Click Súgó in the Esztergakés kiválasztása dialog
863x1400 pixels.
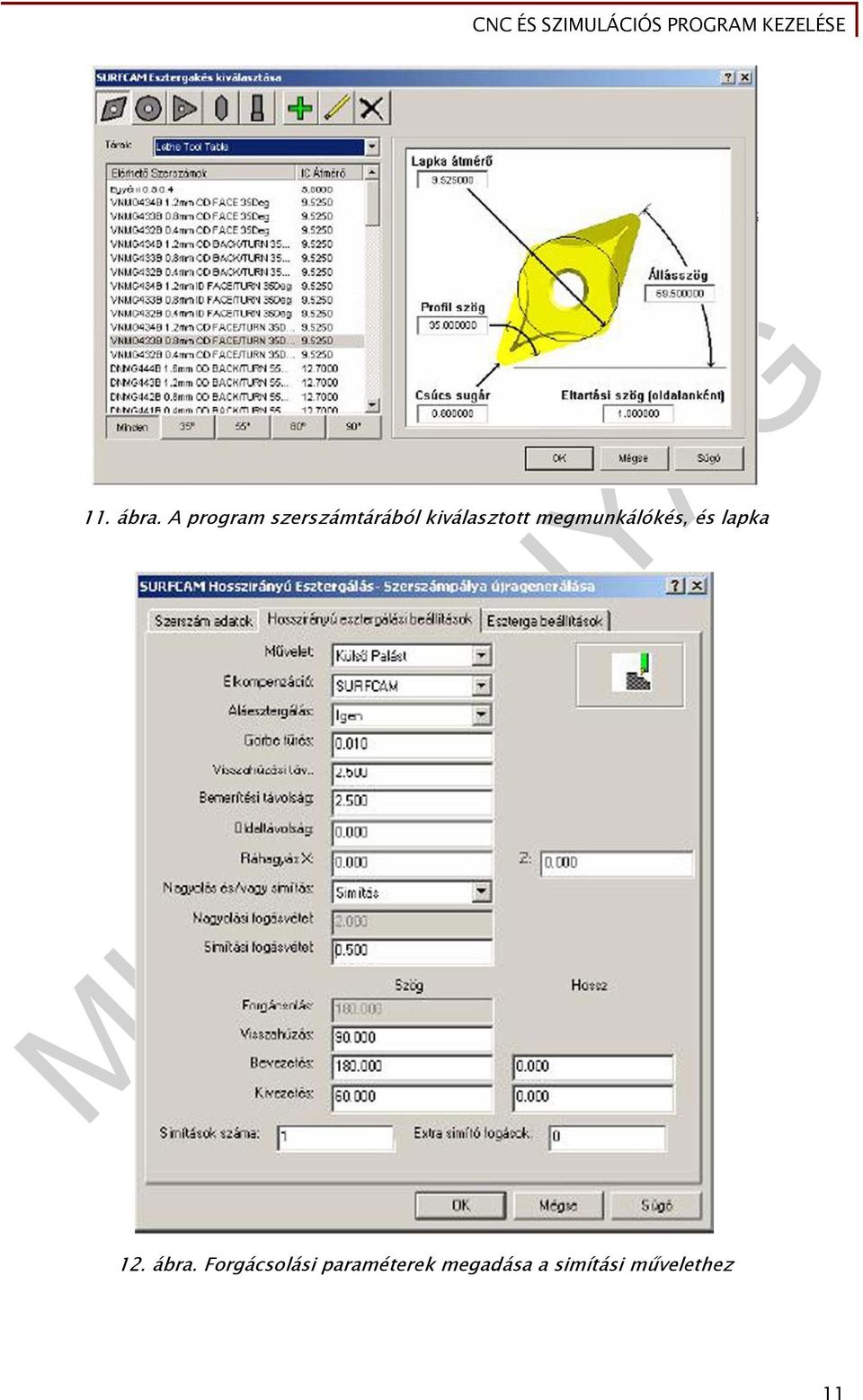pyautogui.click(x=709, y=458)
